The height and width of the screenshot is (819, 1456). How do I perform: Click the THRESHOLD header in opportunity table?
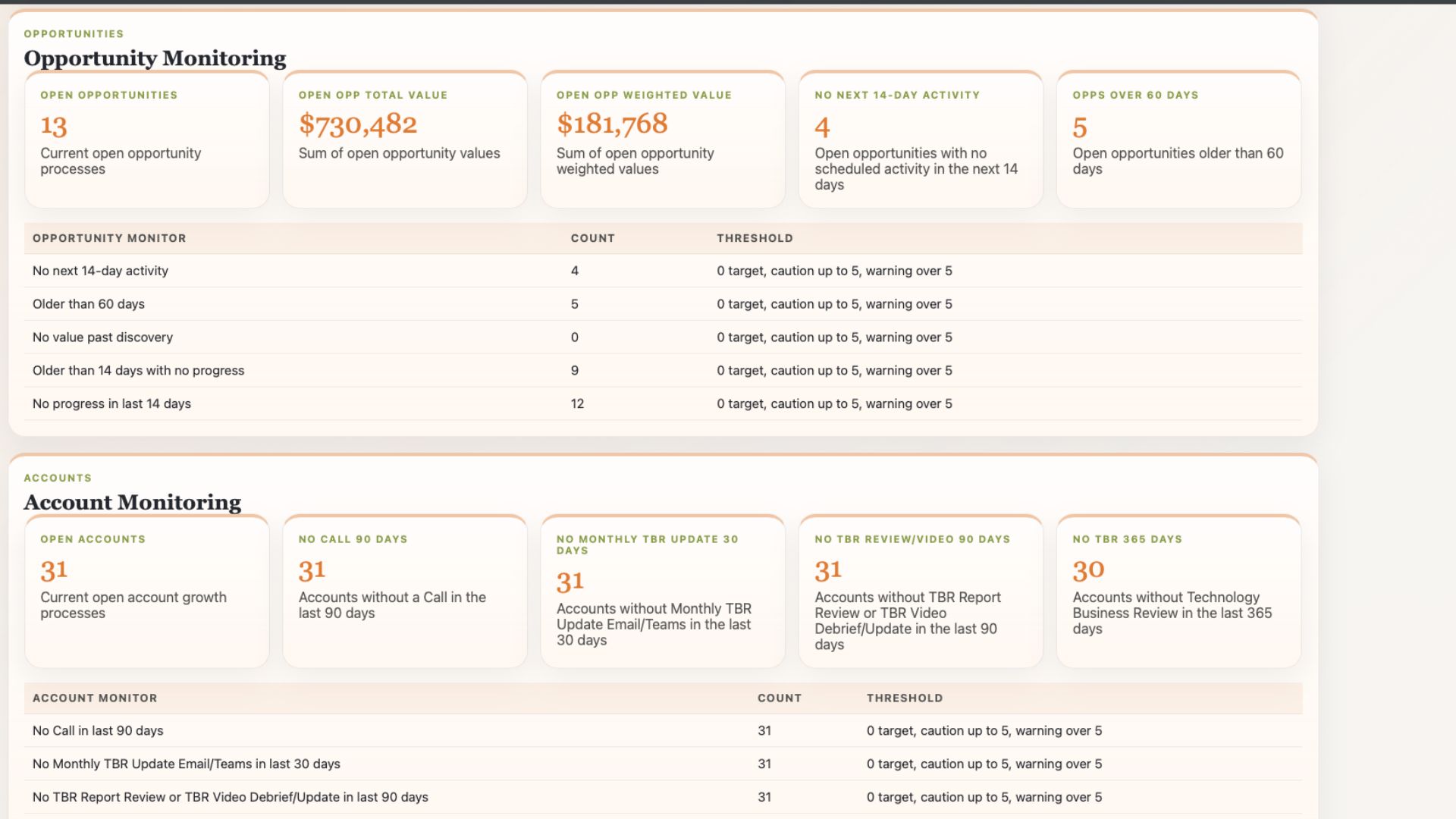tap(755, 238)
